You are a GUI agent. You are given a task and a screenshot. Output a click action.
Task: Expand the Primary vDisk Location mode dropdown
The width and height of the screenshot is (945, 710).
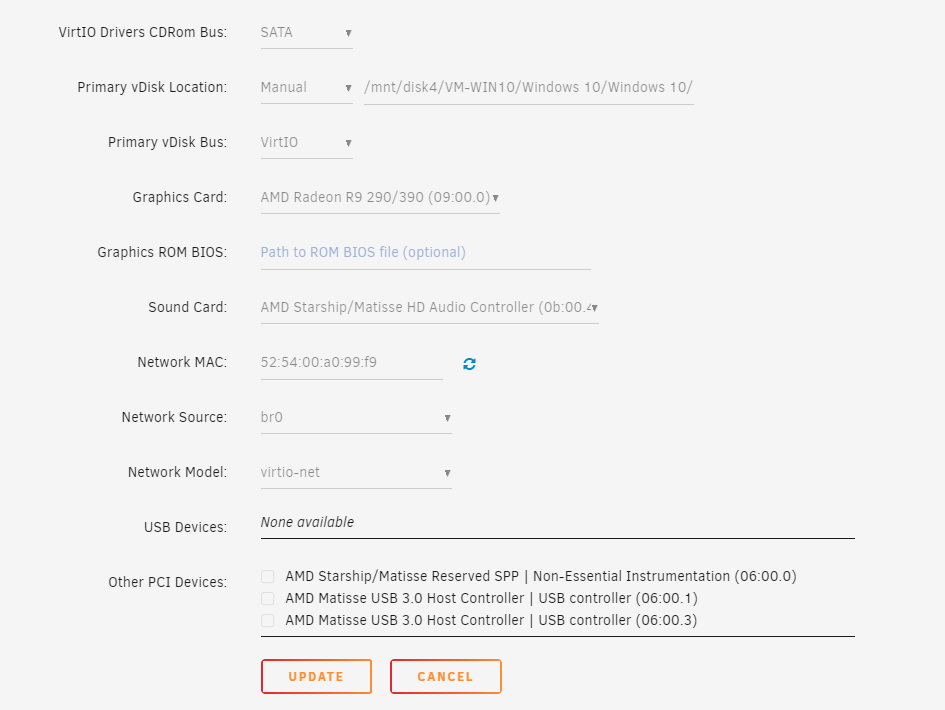pyautogui.click(x=307, y=88)
